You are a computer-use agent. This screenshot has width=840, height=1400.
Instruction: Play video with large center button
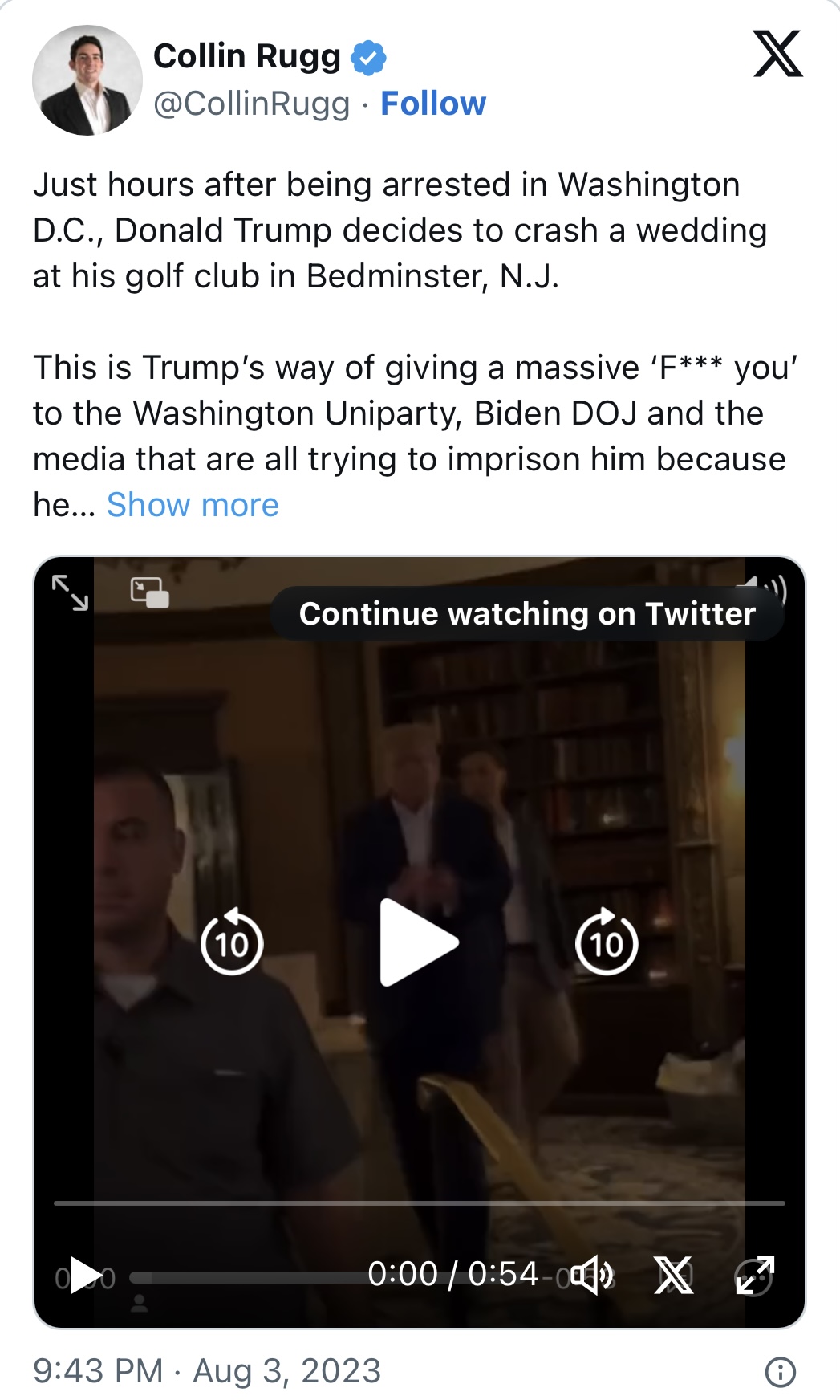pos(418,942)
